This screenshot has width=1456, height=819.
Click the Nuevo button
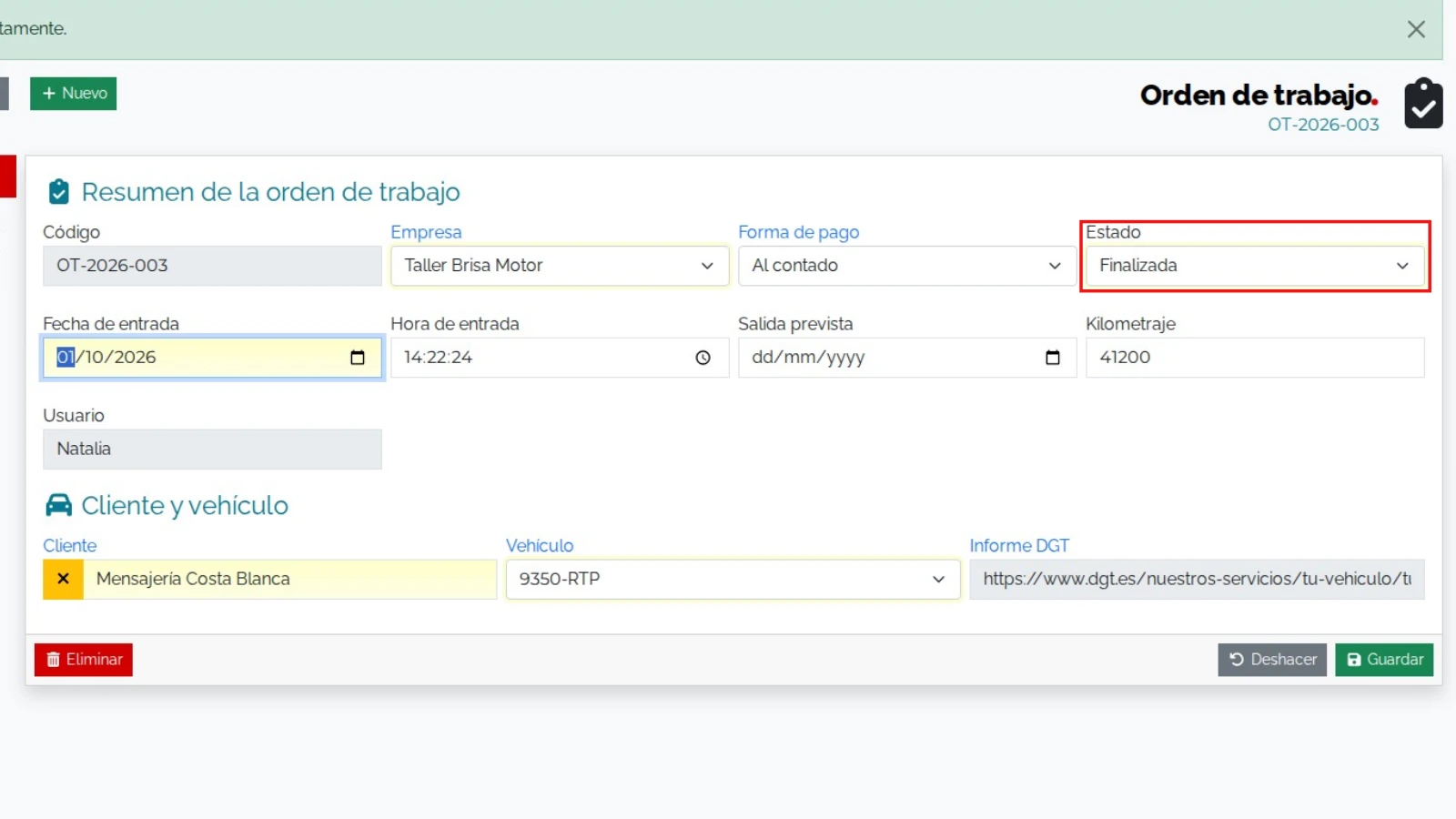click(74, 94)
